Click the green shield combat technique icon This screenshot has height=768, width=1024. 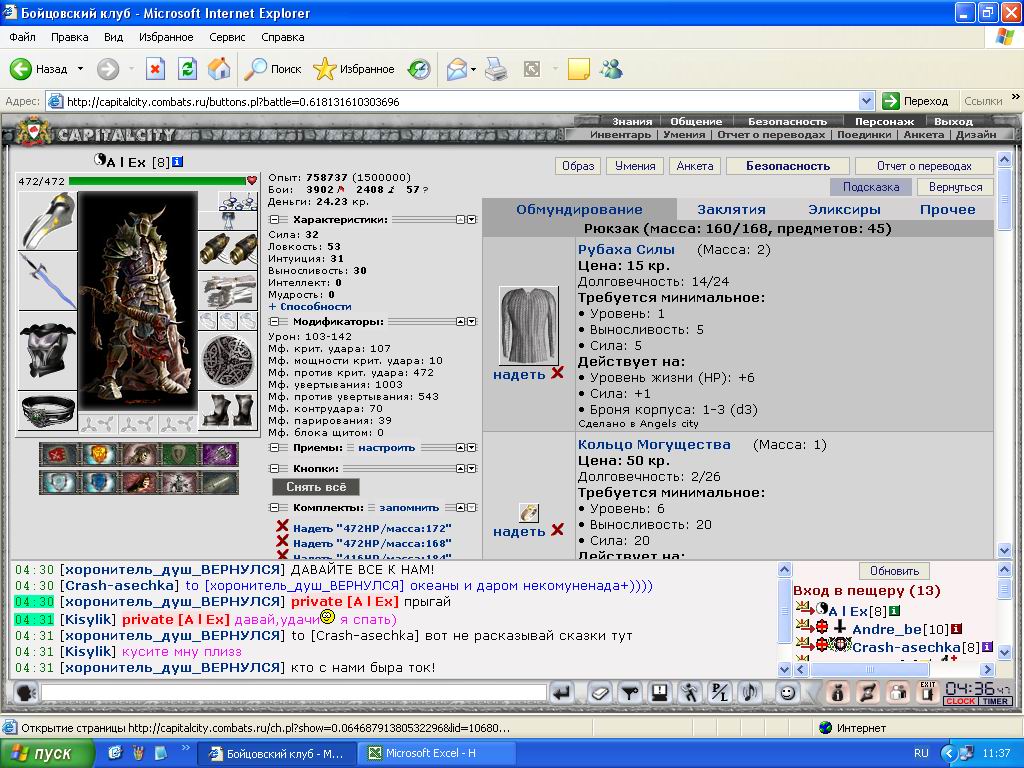coord(180,454)
